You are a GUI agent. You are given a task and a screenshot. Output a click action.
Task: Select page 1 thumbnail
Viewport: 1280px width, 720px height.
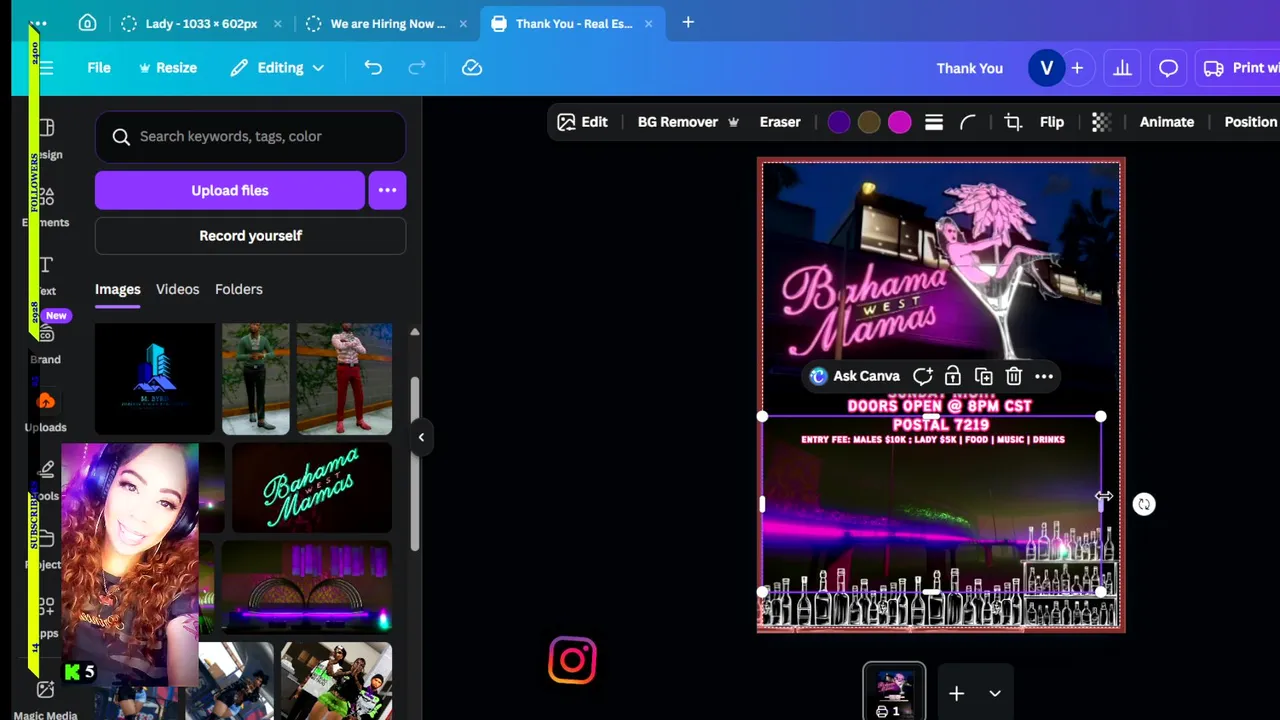point(894,692)
